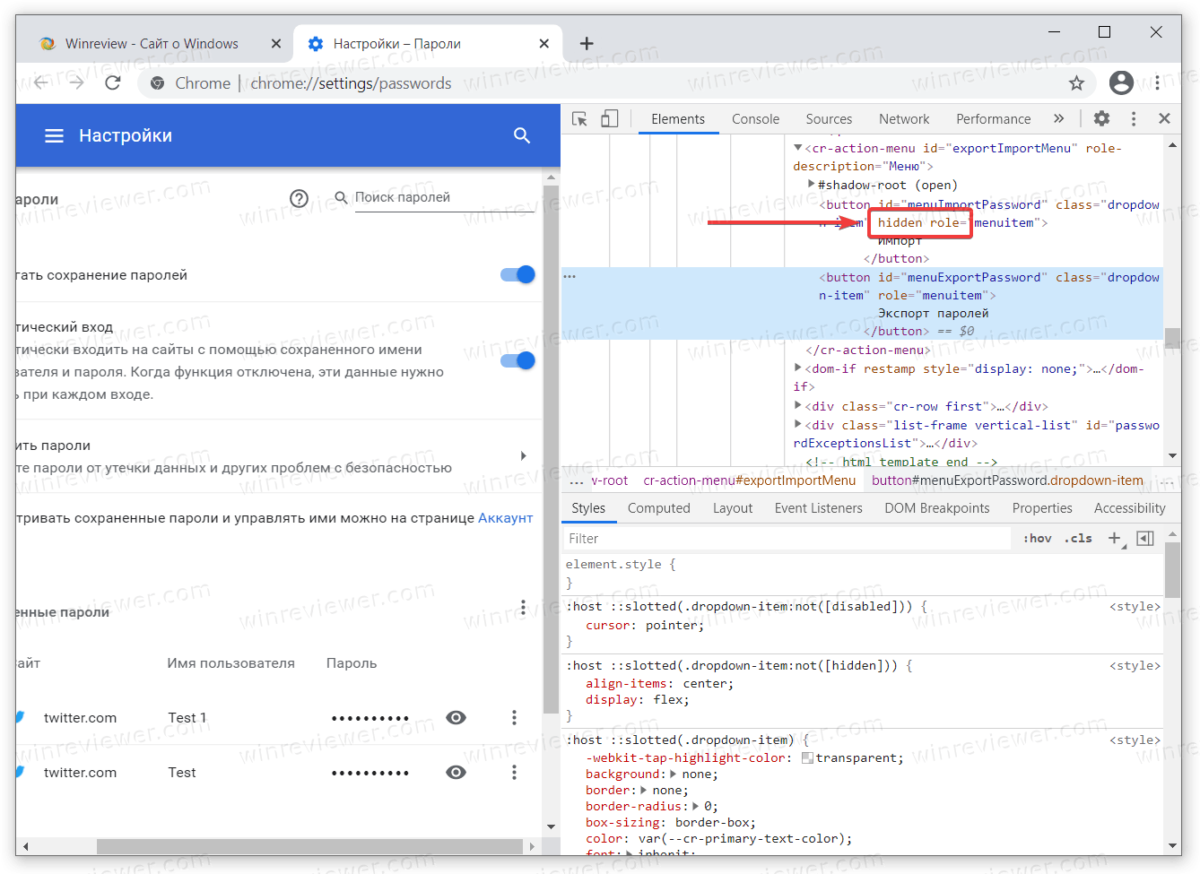Switch to the Performance panel tab
This screenshot has width=1200, height=874.
pos(993,119)
